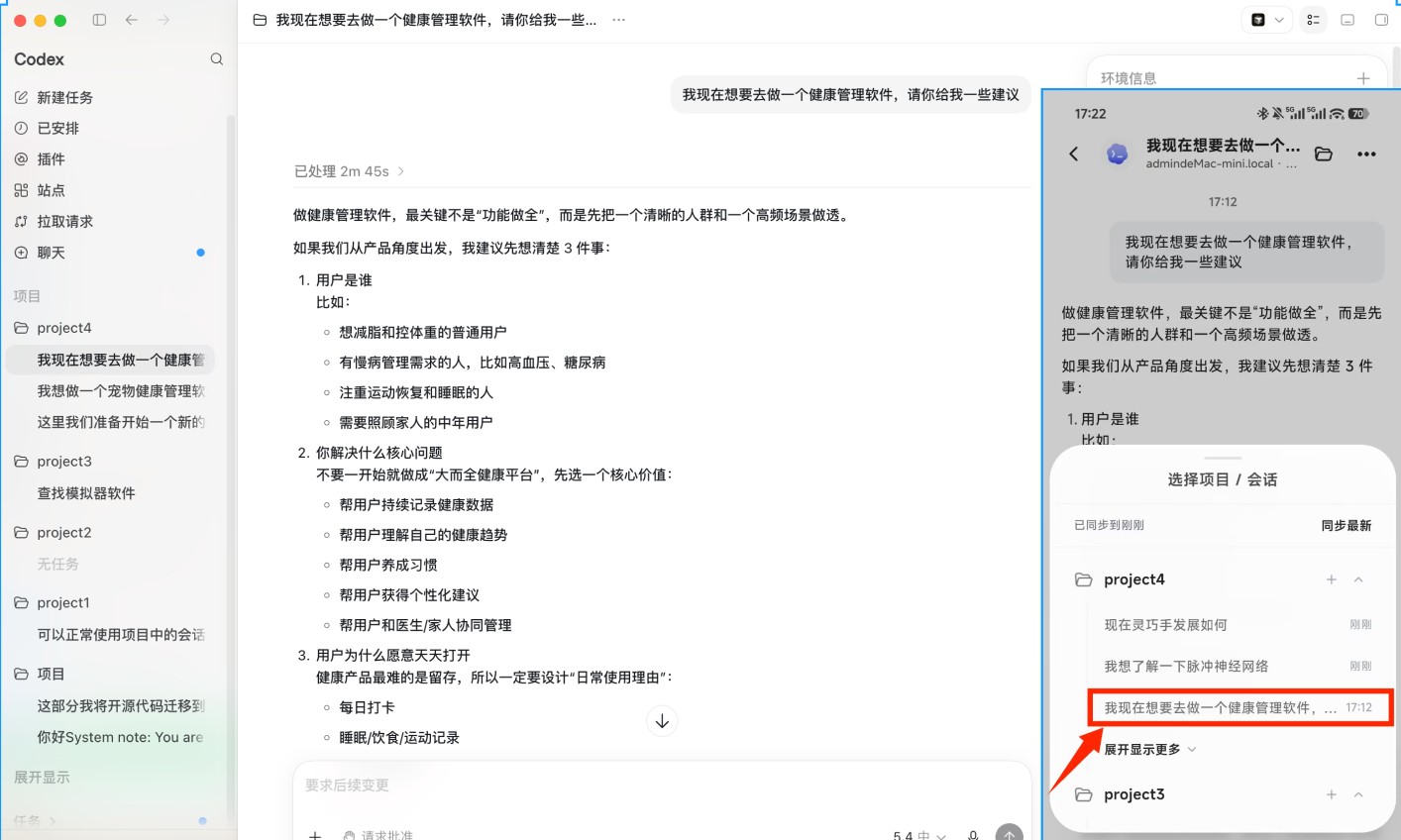
Task: Open the 拉取请求 pull requests section
Action: 54,221
